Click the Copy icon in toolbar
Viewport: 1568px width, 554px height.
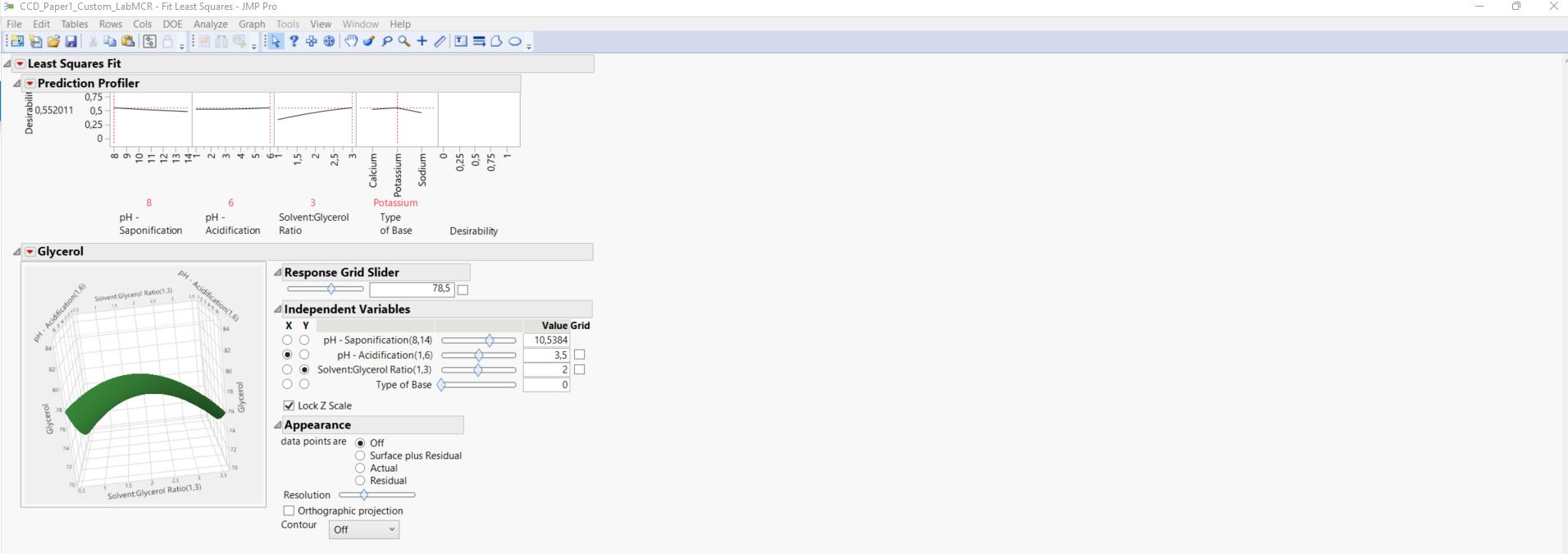110,41
